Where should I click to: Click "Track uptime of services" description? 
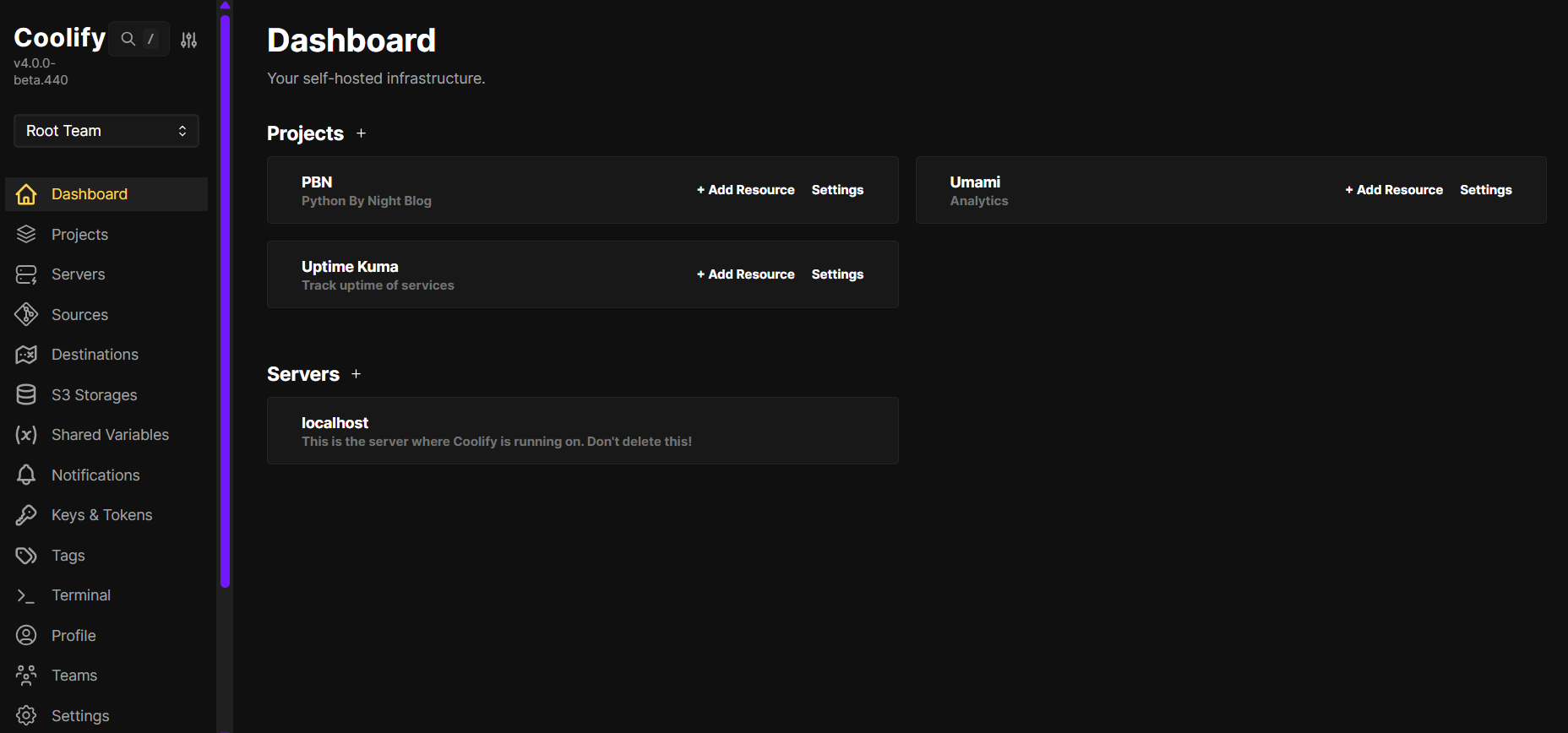[378, 285]
